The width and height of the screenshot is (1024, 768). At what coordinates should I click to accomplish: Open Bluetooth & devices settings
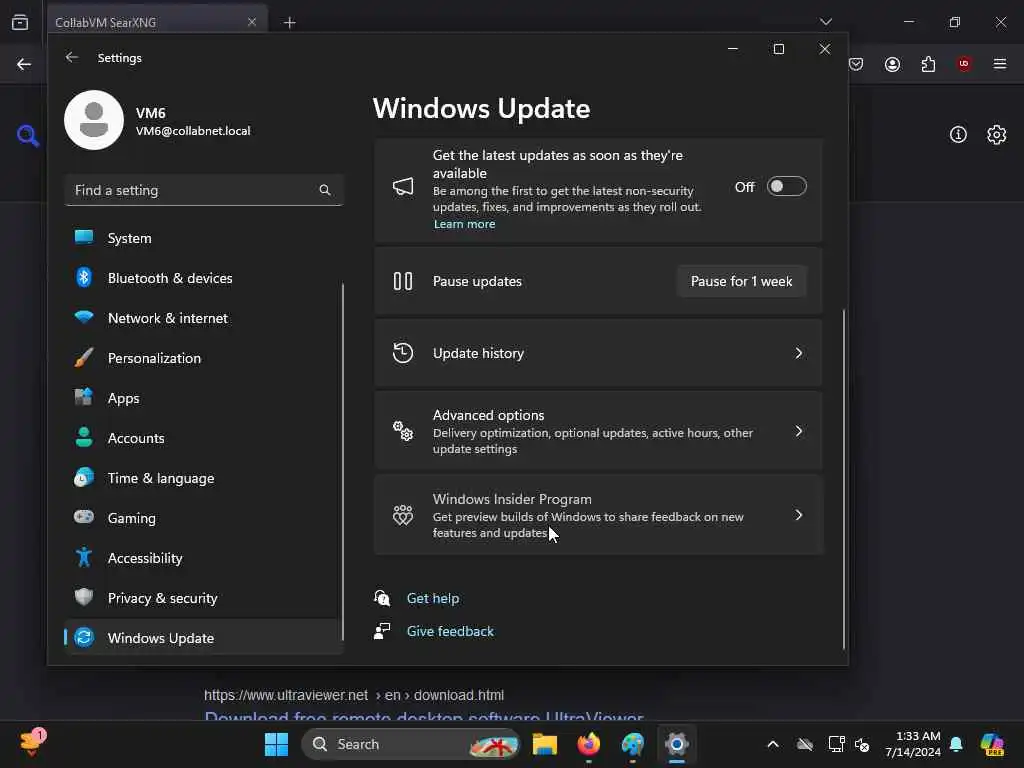point(202,278)
